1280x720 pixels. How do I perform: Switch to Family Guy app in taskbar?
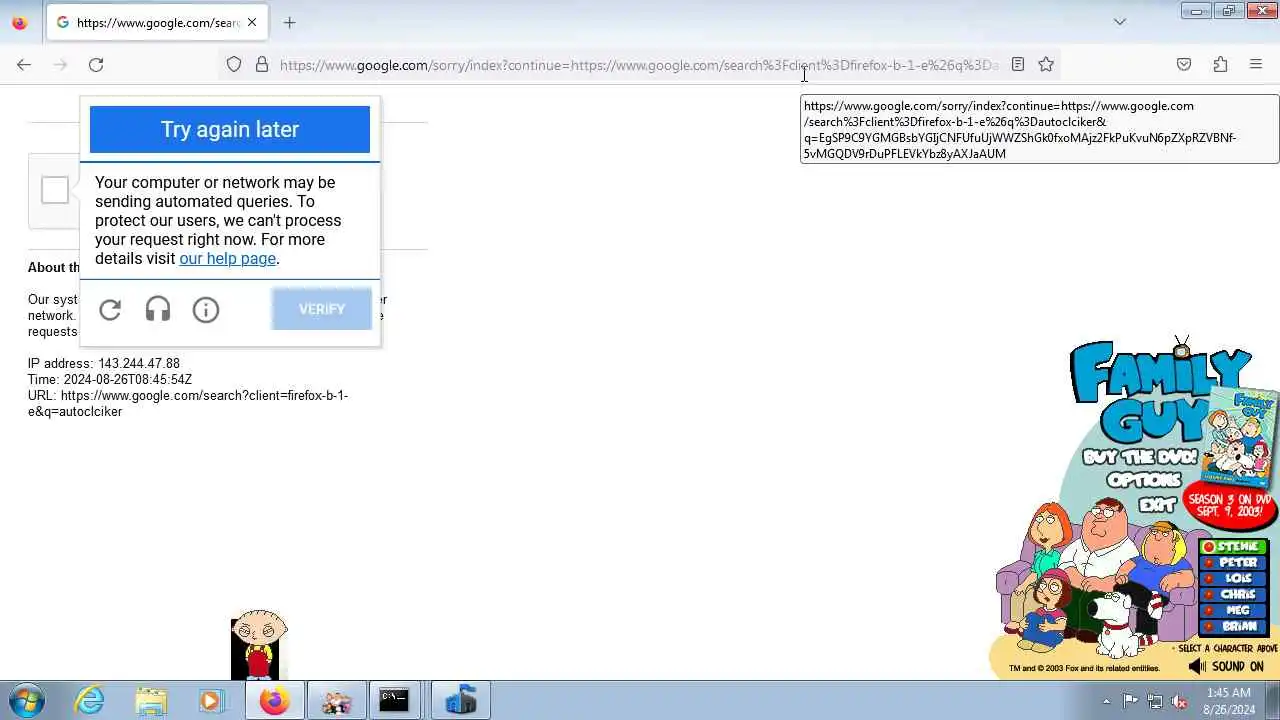(x=336, y=701)
